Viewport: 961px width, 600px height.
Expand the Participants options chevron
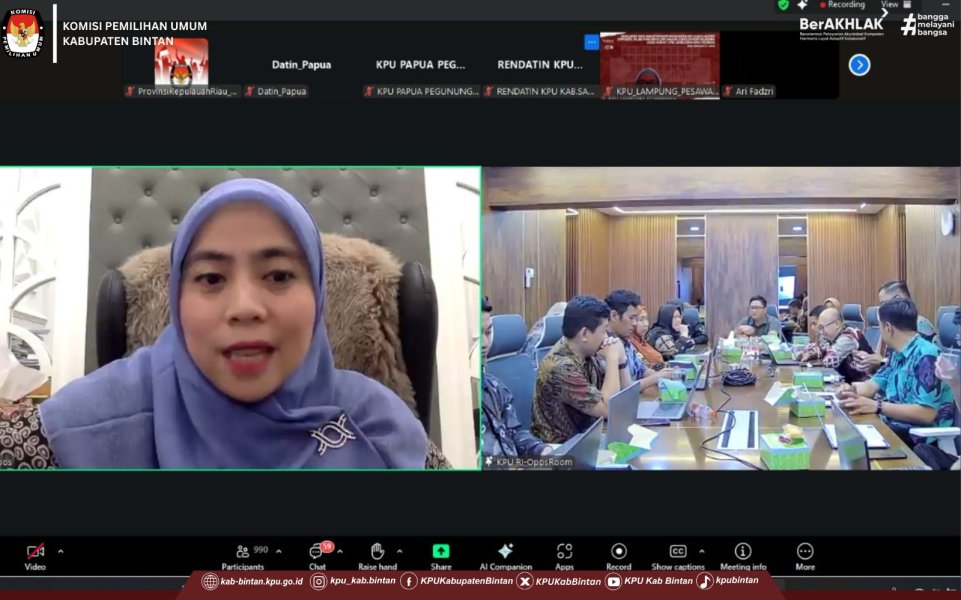point(278,551)
